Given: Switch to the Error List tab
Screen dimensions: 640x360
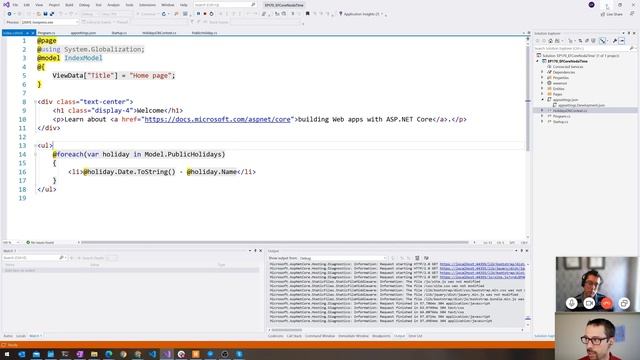Looking at the screenshot, I should click(x=415, y=336).
